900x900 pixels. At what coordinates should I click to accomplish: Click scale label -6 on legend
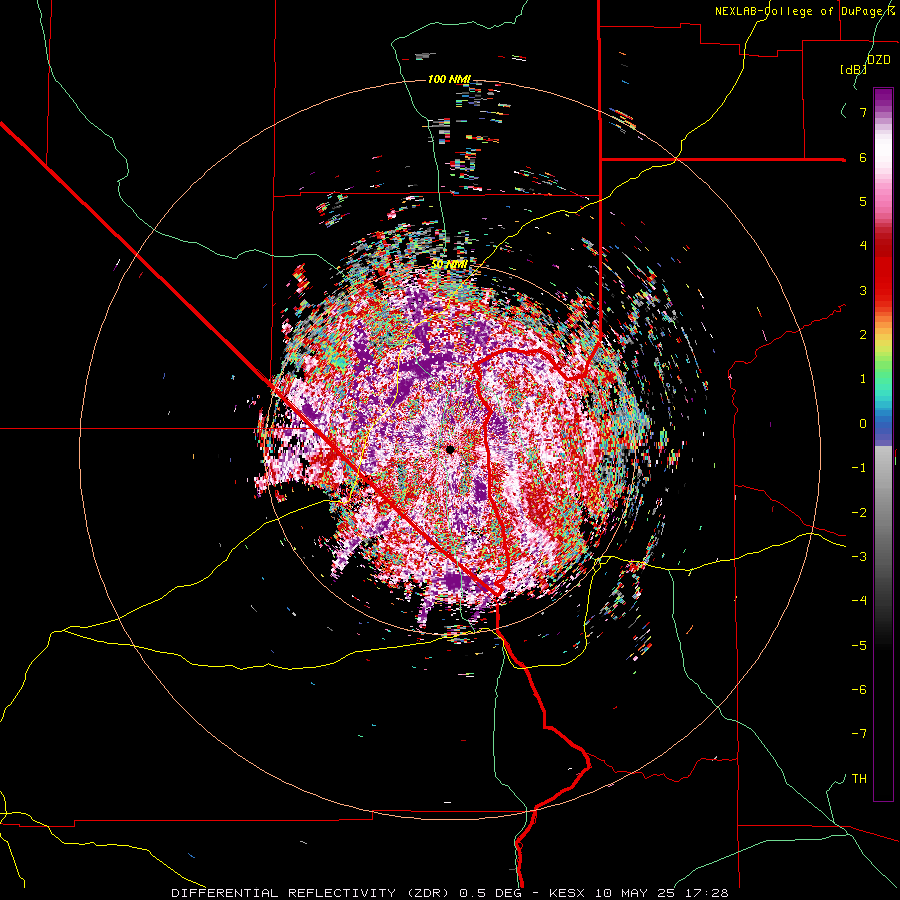[859, 690]
